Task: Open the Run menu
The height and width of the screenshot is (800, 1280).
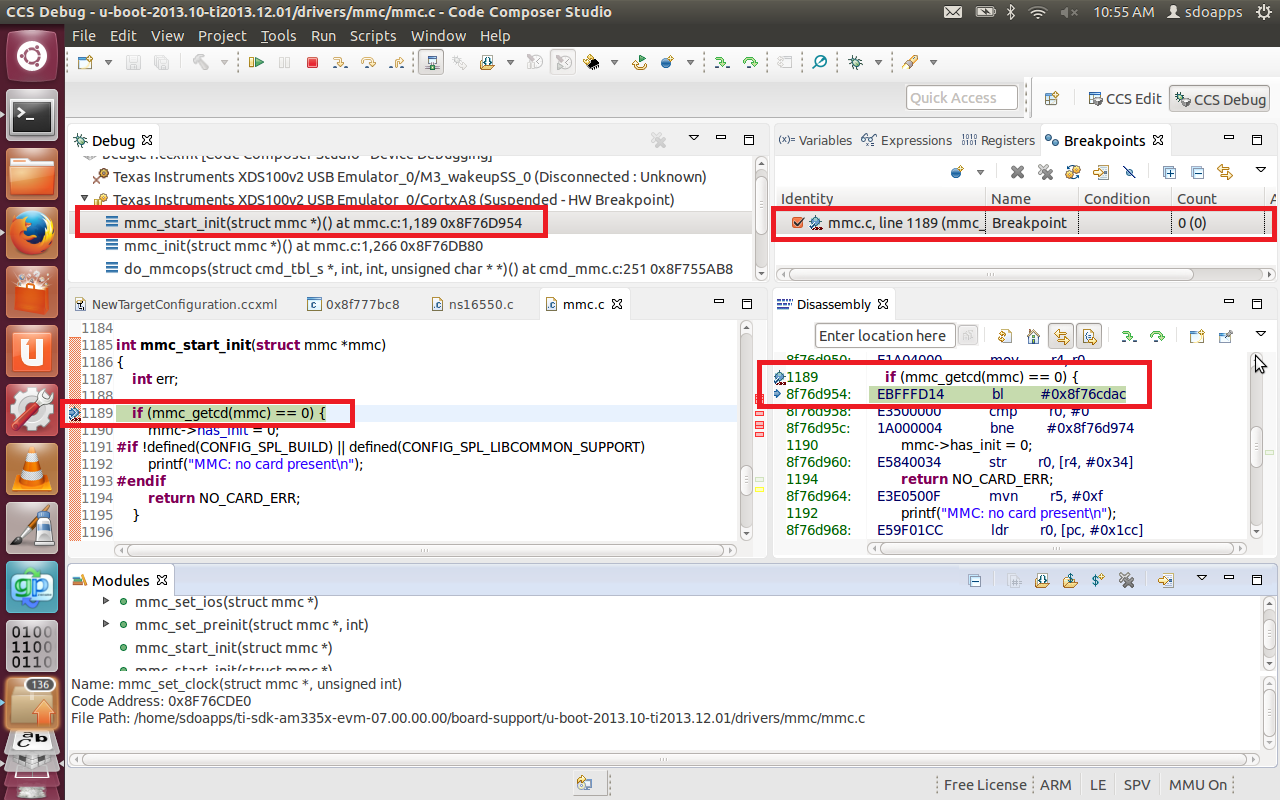Action: point(323,35)
